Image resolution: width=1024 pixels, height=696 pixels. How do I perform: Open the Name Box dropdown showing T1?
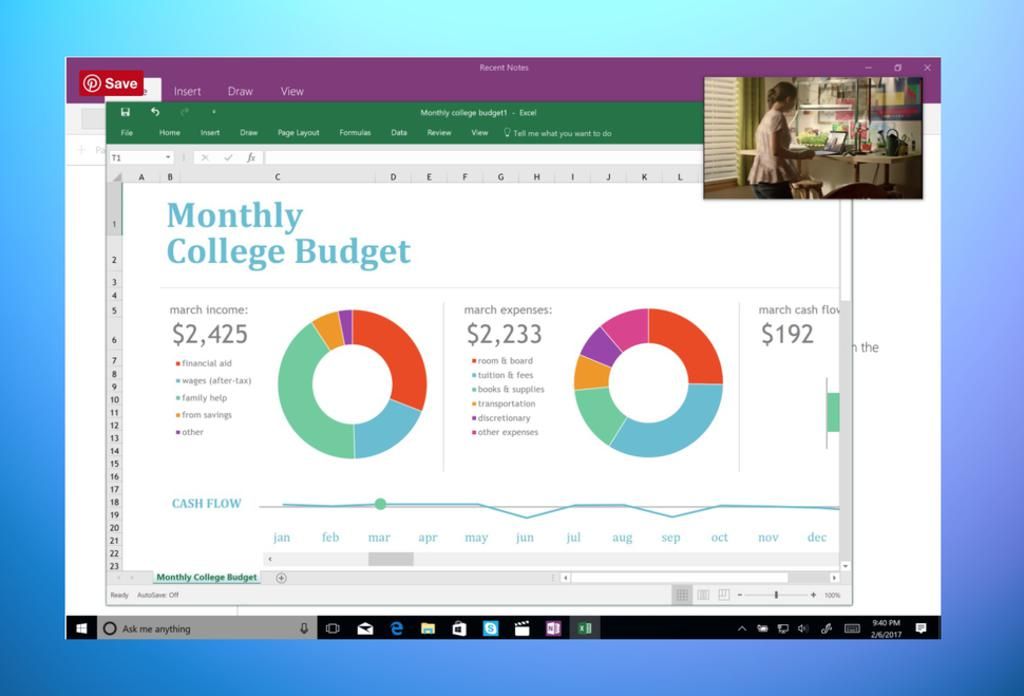[x=168, y=157]
